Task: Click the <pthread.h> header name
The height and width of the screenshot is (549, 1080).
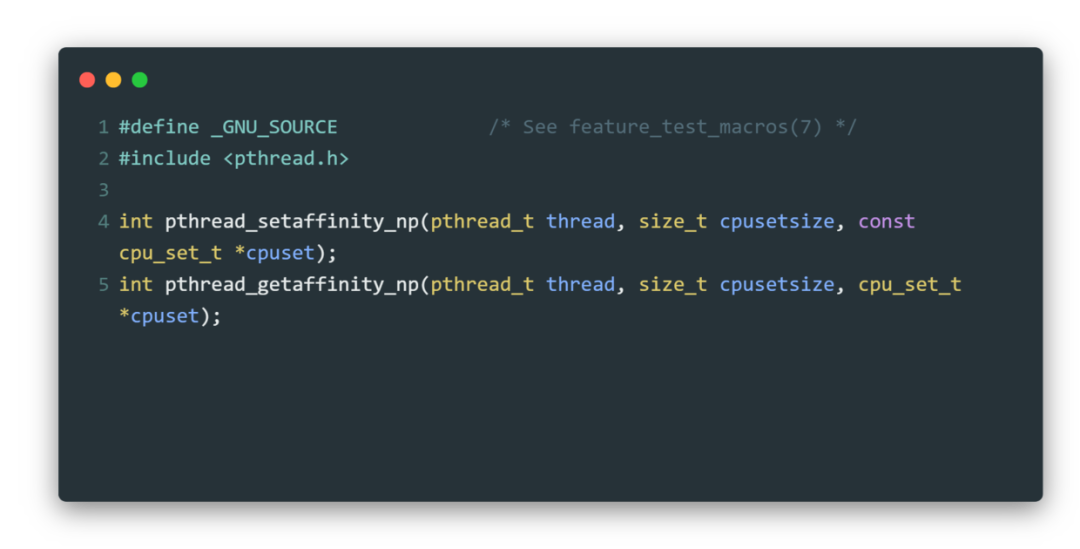Action: (286, 158)
